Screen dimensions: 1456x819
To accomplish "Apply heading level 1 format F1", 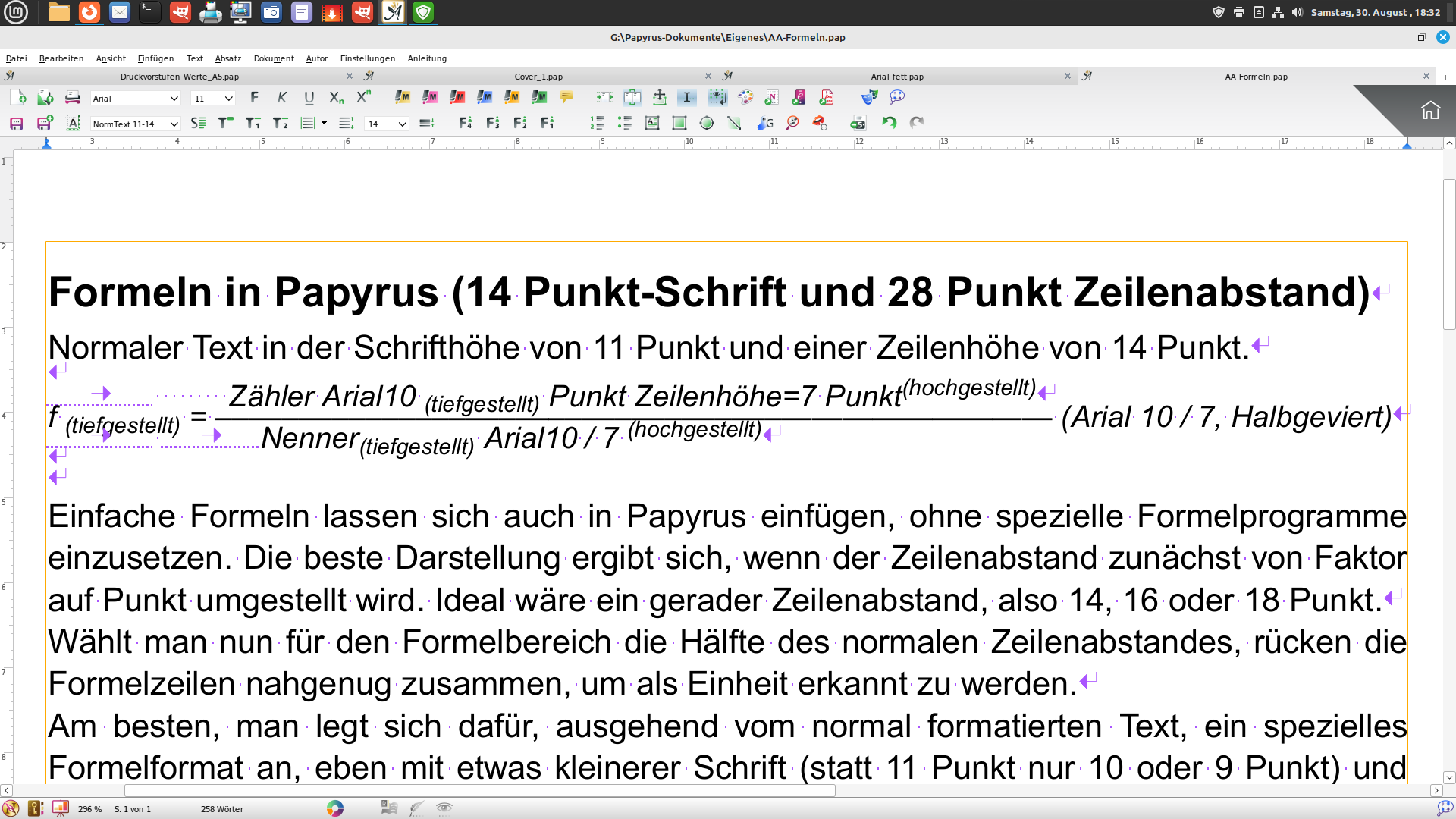I will [547, 123].
